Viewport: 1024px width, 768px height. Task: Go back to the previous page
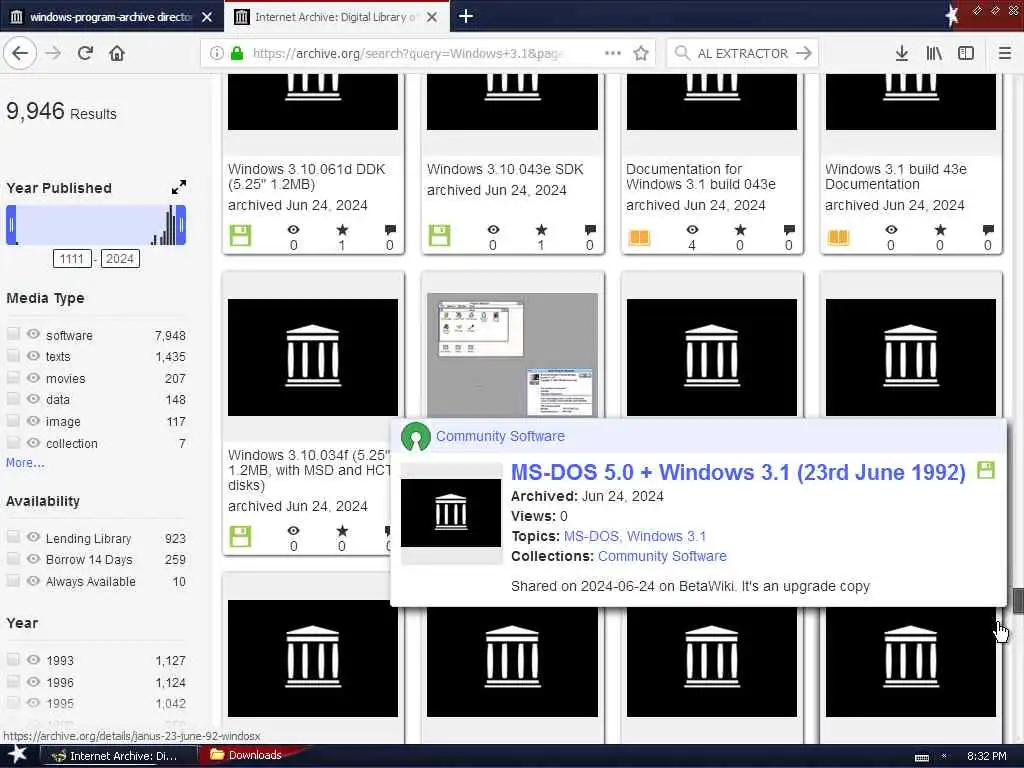[20, 53]
